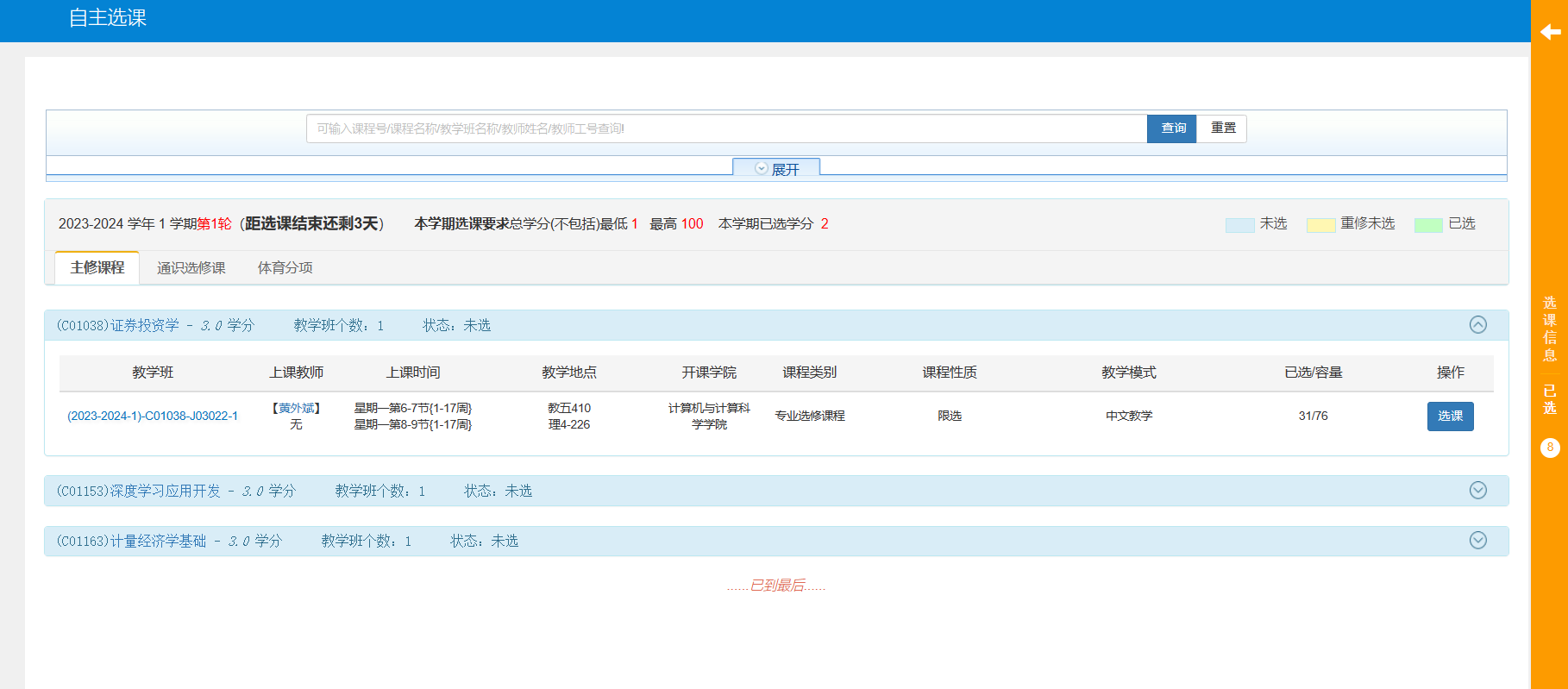This screenshot has height=689, width=1568.
Task: Open teaching class link (2023-2024-1)-C01038-J03022-1
Action: pos(153,417)
